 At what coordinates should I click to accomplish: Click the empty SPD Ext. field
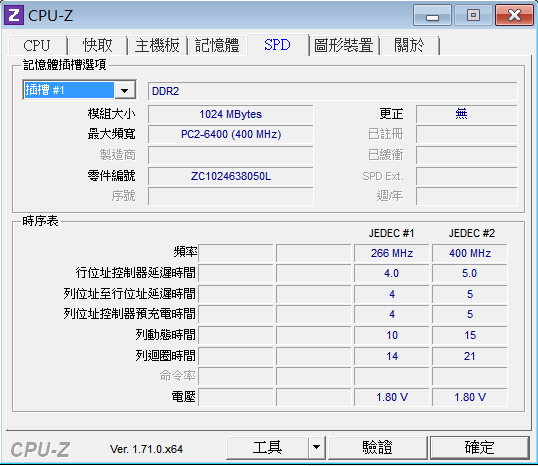pyautogui.click(x=466, y=176)
